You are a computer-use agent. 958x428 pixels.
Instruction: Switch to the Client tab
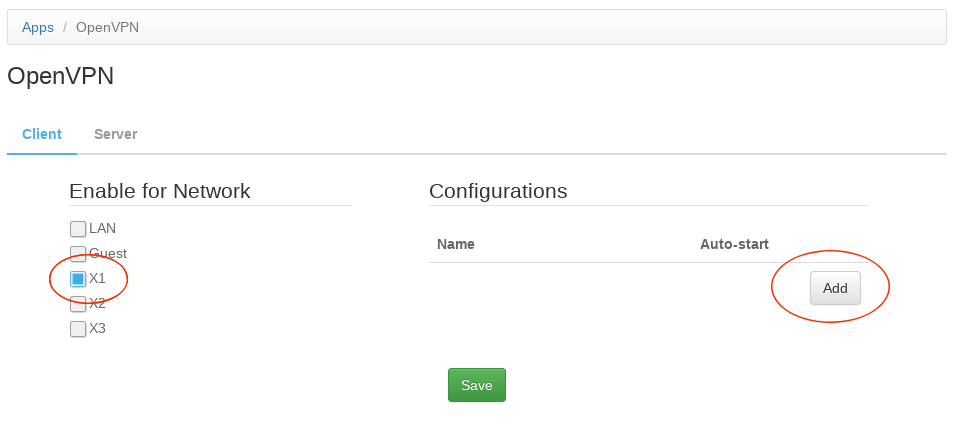[x=42, y=134]
